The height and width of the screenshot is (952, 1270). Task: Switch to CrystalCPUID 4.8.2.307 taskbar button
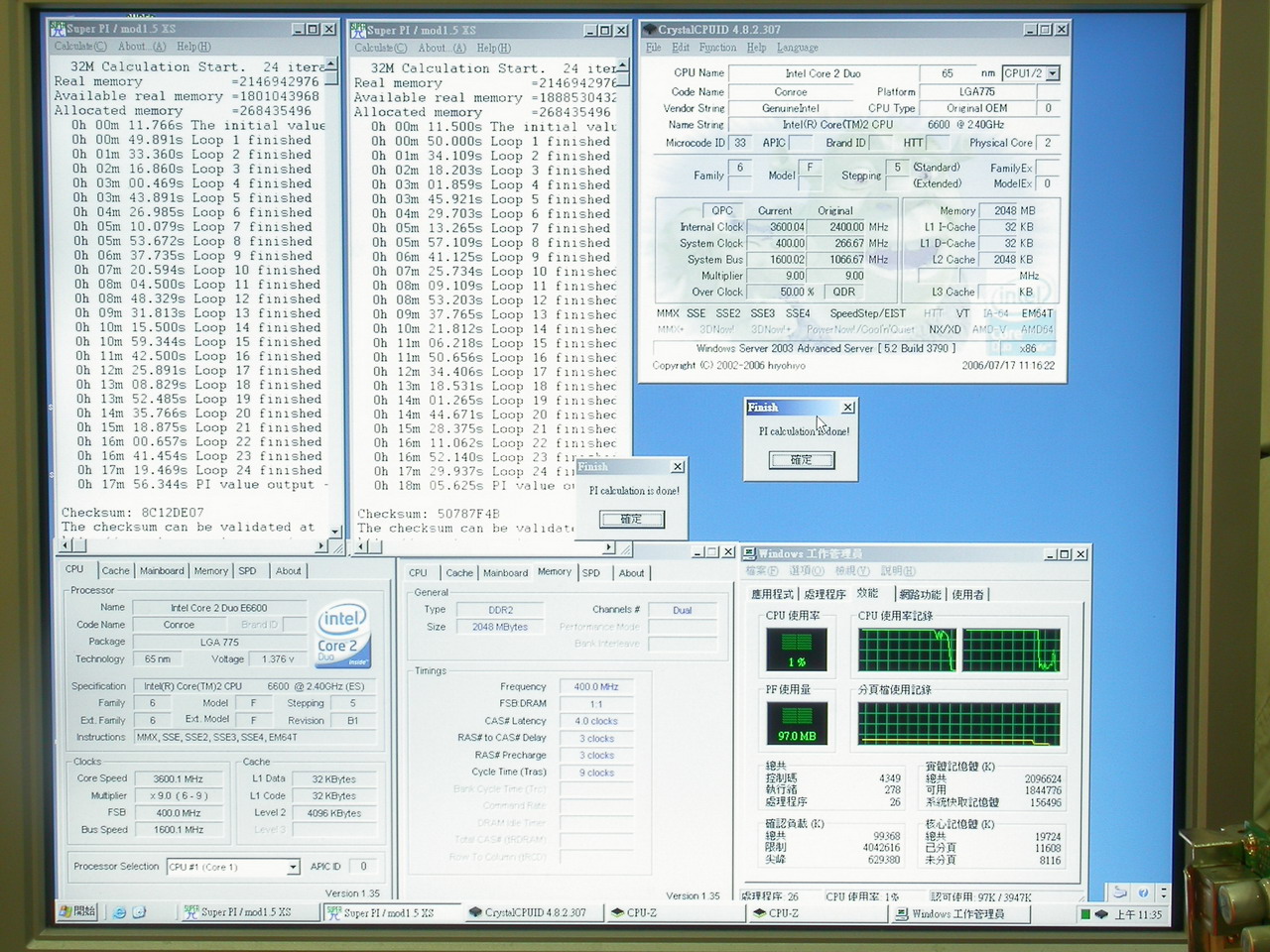[x=533, y=912]
